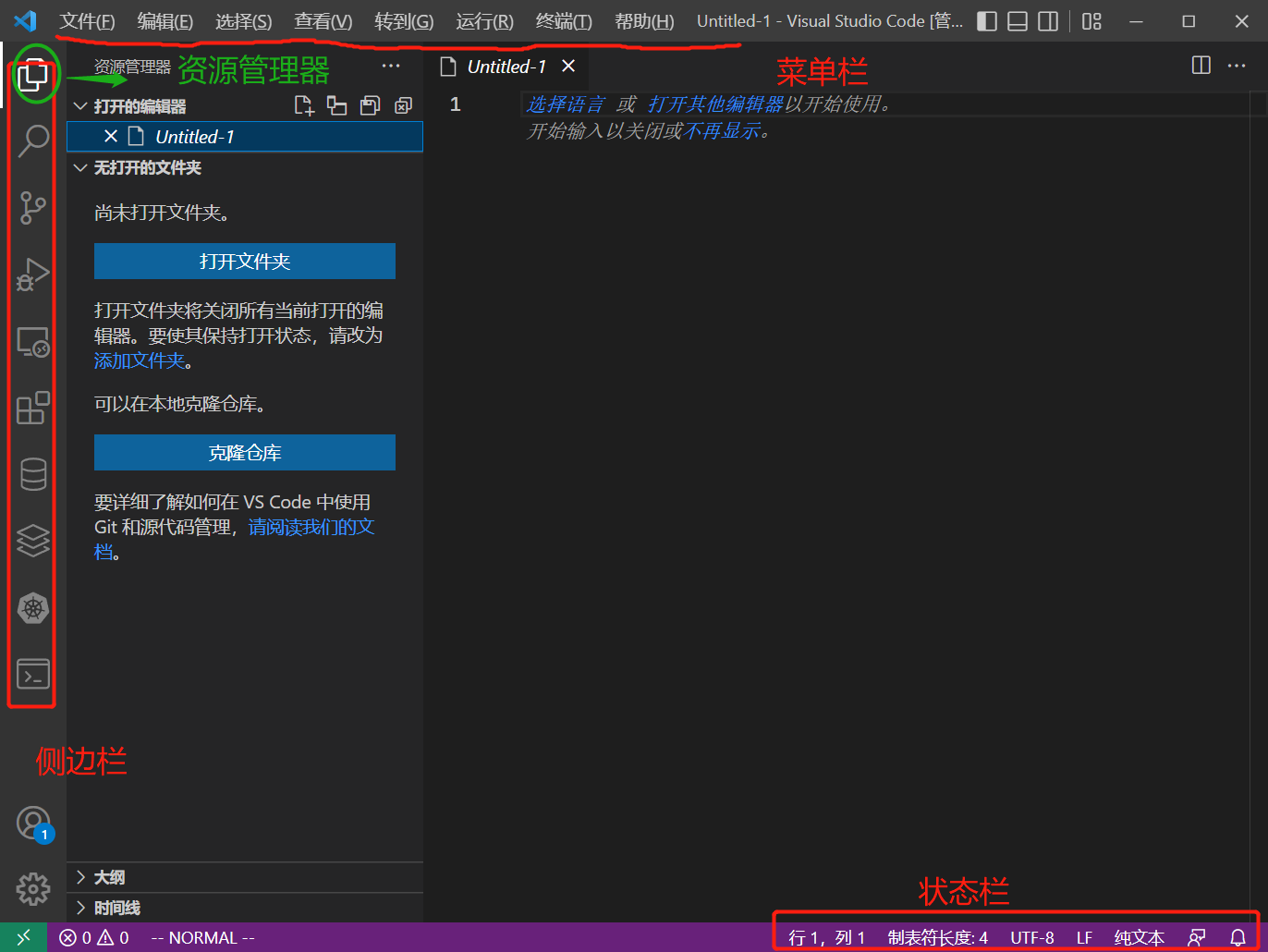The width and height of the screenshot is (1268, 952).
Task: Save all open editors icon
Action: 370,105
